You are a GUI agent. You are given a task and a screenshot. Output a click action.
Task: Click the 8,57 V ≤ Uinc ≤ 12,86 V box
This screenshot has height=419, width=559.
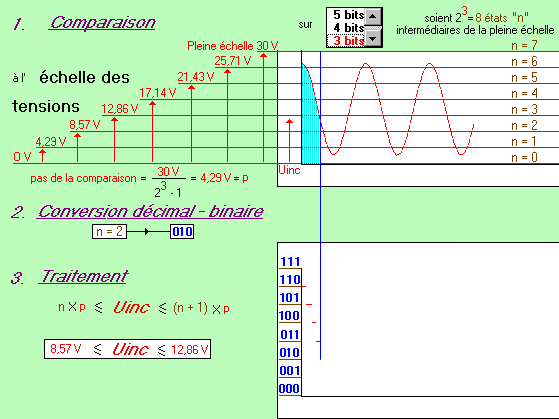point(127,349)
